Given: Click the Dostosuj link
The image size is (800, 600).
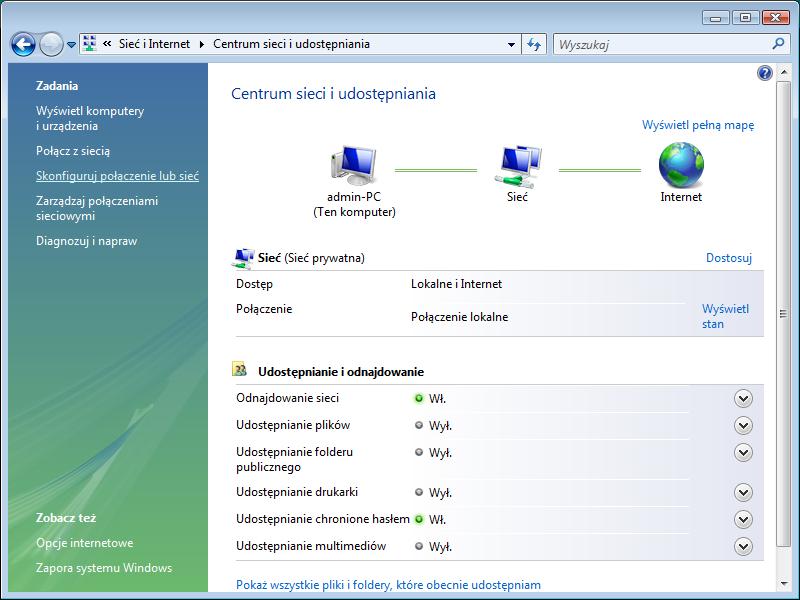Looking at the screenshot, I should click(x=728, y=258).
